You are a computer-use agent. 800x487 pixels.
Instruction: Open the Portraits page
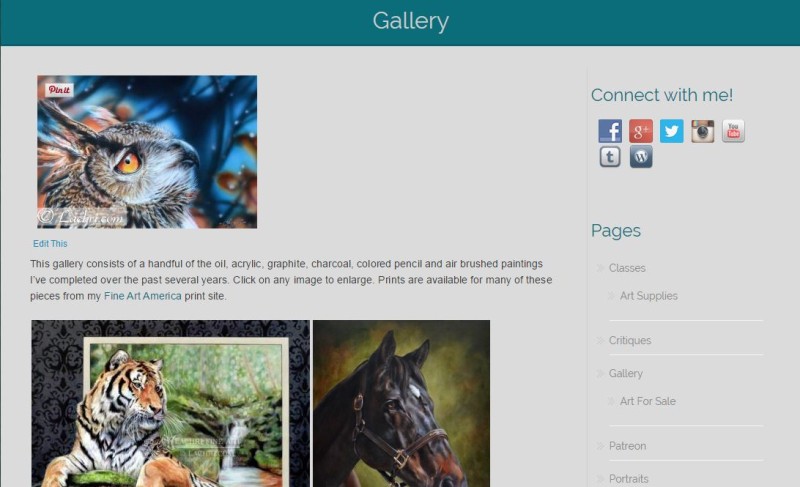pos(629,479)
